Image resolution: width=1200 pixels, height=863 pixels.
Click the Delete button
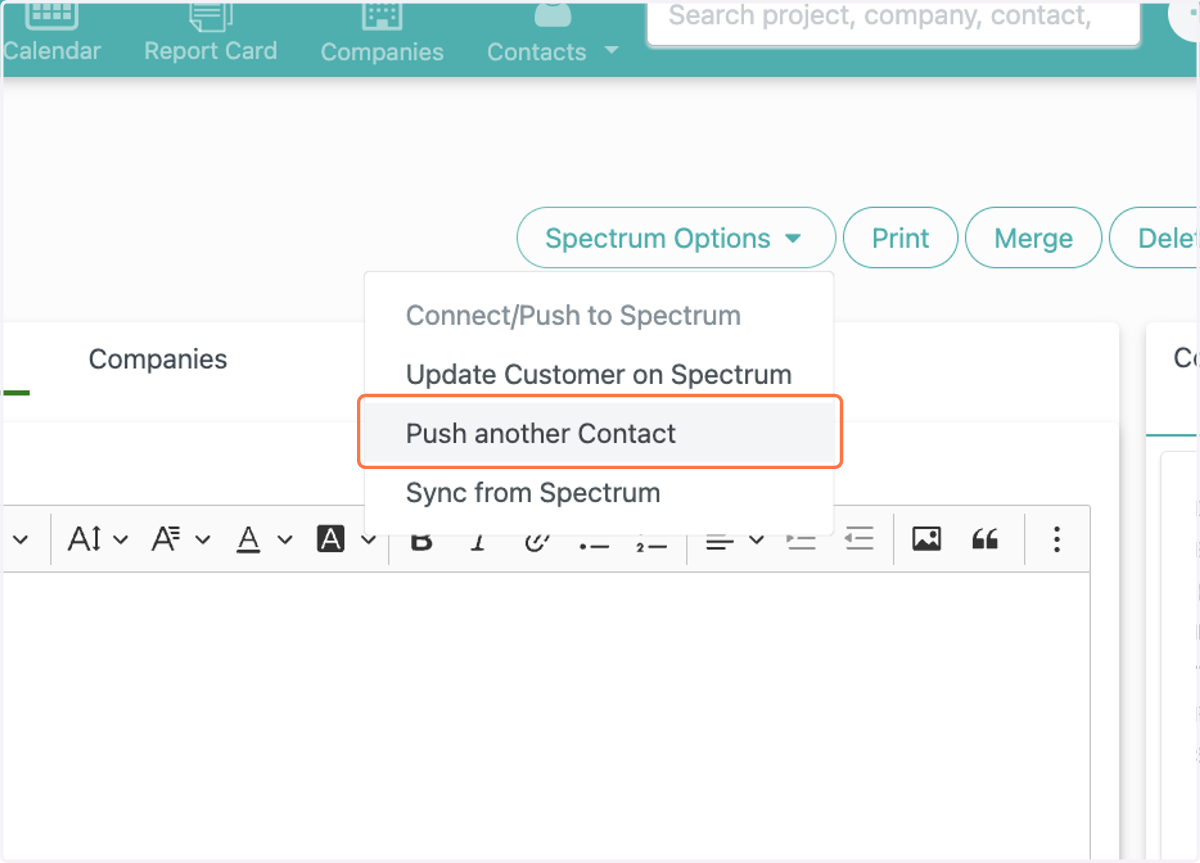tap(1155, 238)
